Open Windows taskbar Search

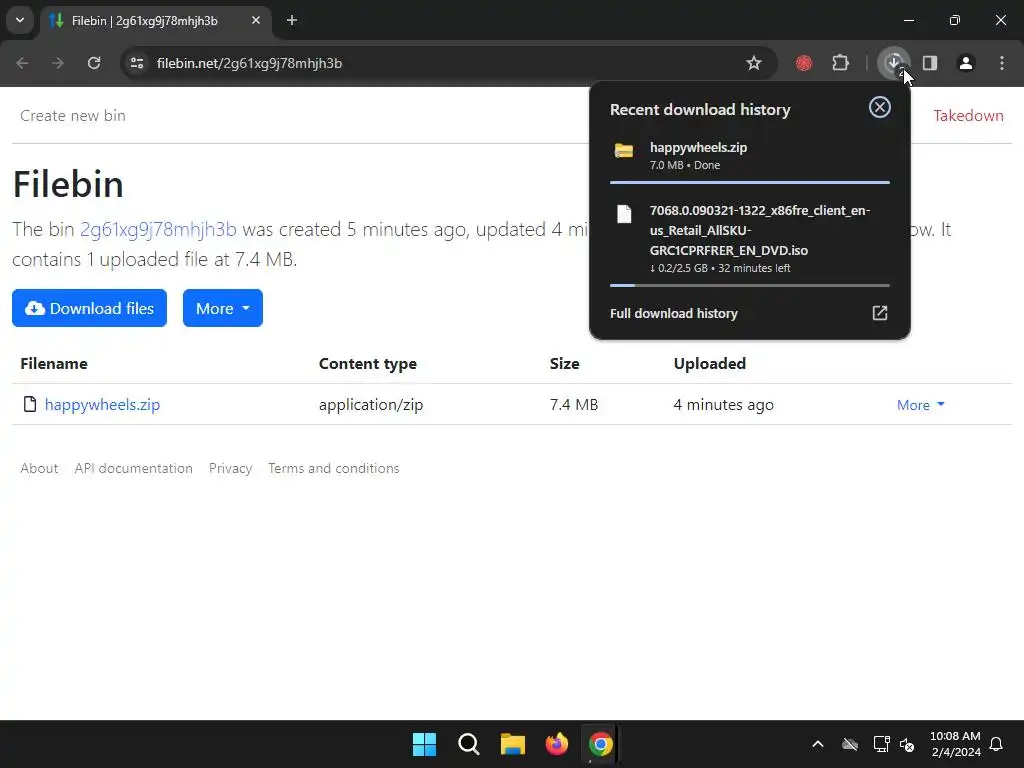point(468,744)
